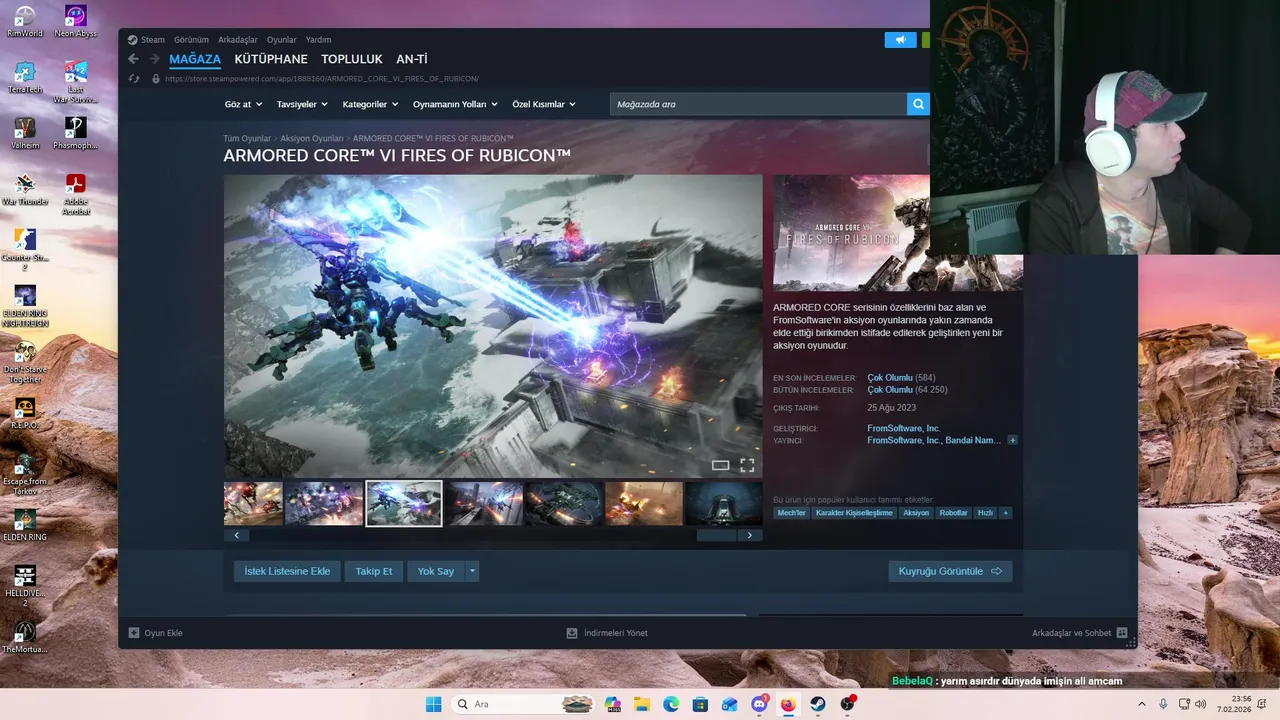
Task: Open the Phasmophobia desktop shortcut
Action: [x=76, y=133]
